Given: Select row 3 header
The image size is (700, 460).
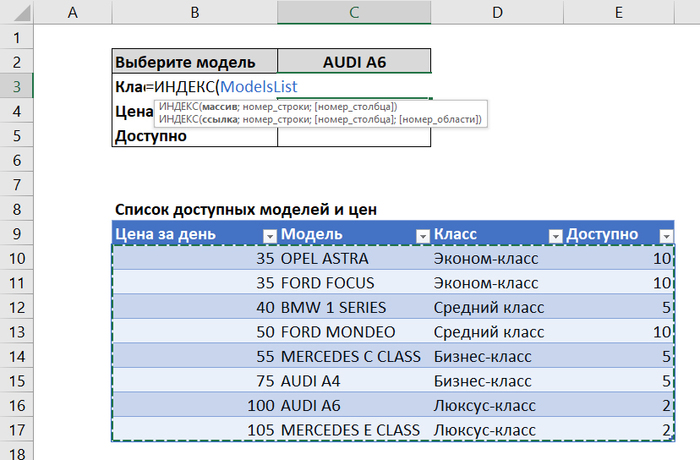Looking at the screenshot, I should click(17, 86).
